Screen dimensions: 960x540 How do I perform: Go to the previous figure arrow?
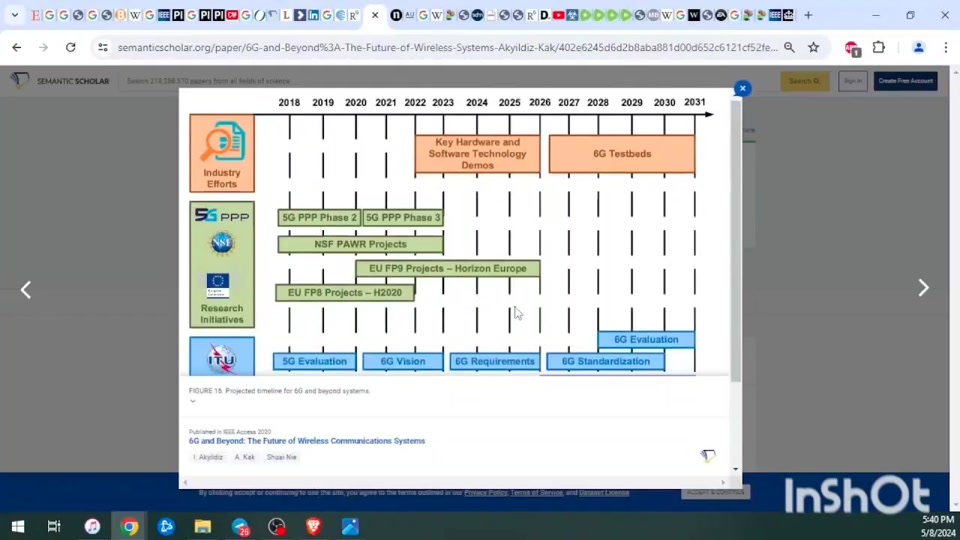(x=26, y=289)
